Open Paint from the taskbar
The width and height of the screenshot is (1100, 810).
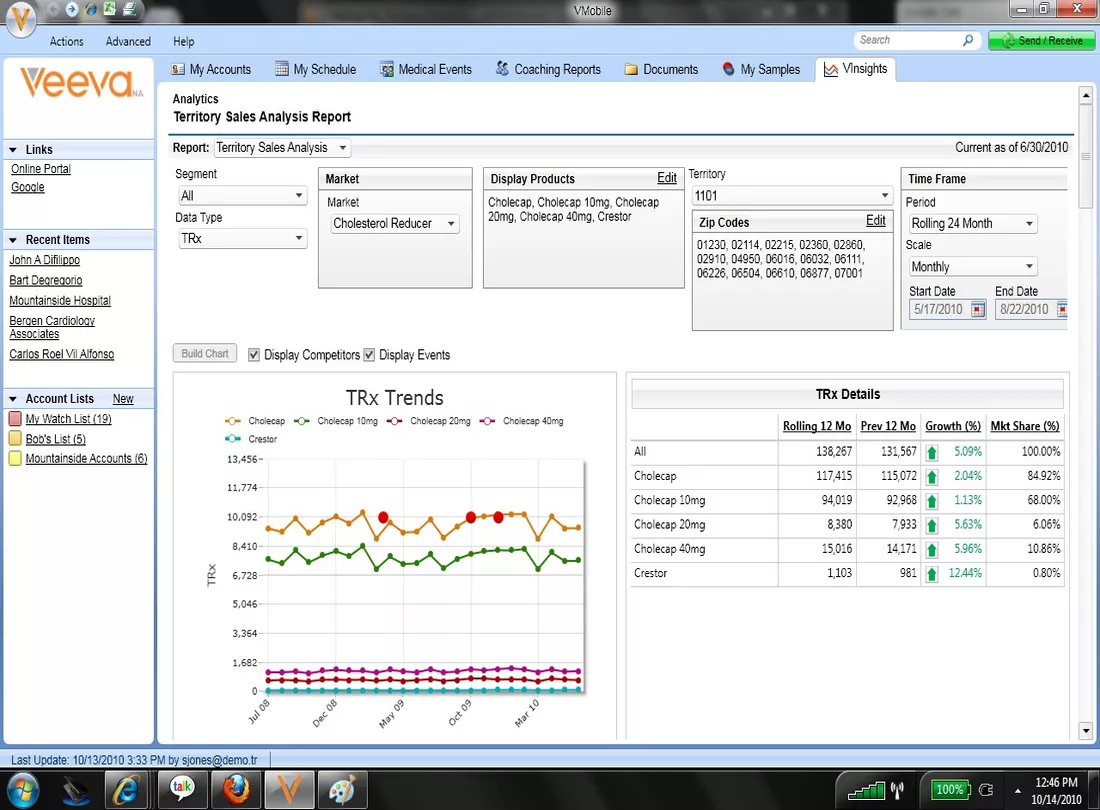pos(342,790)
